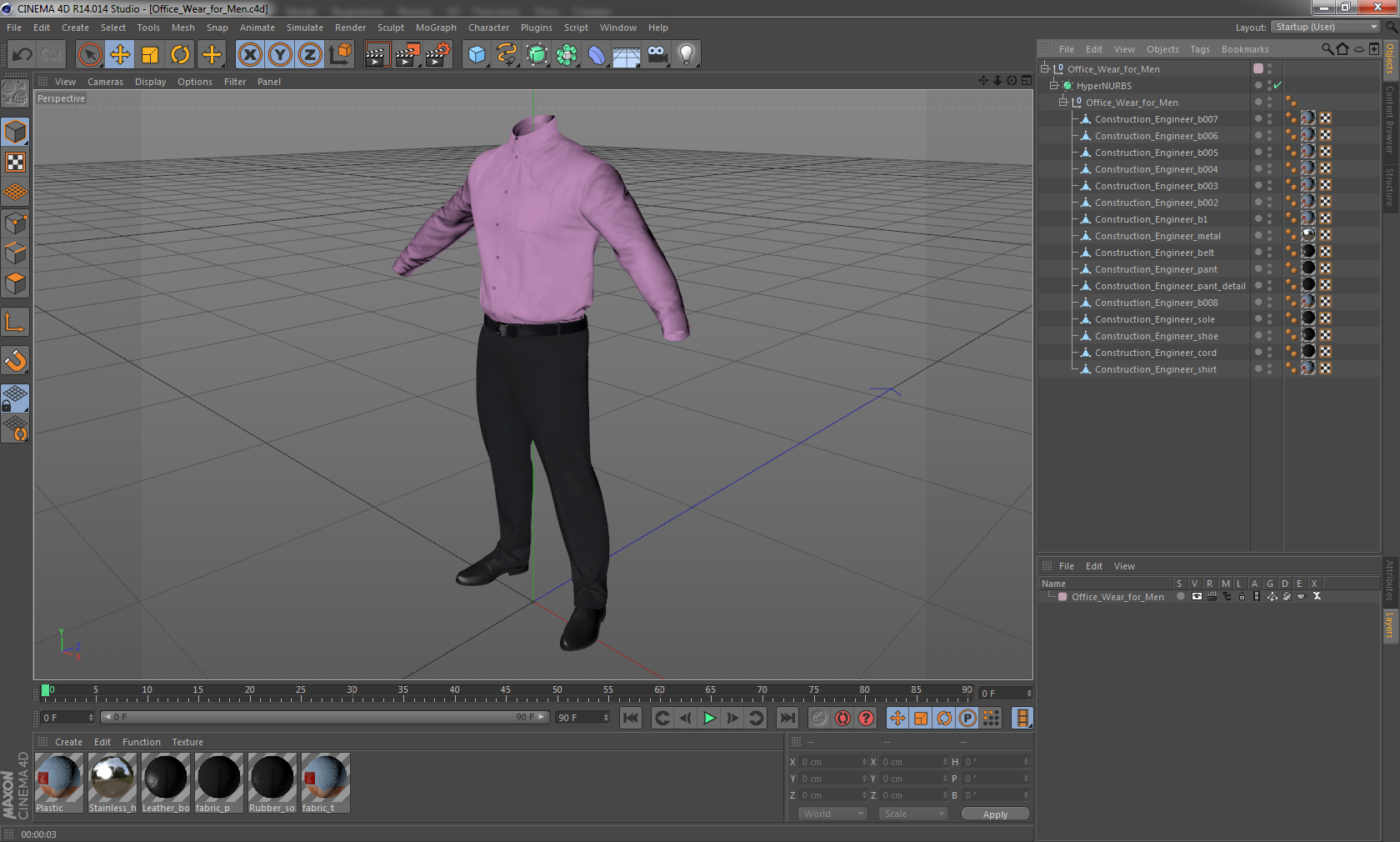Click the 90 F preview range slider
This screenshot has width=1400, height=842.
tap(325, 717)
